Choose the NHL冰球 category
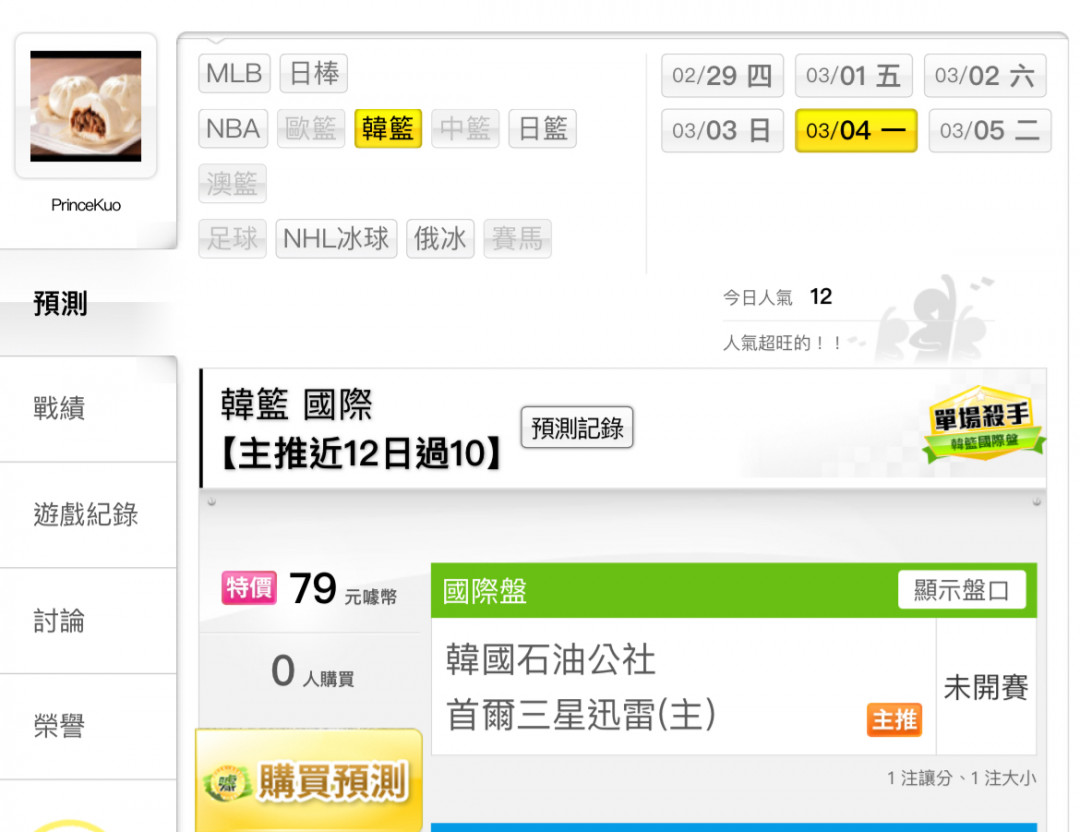The height and width of the screenshot is (832, 1080). (x=336, y=238)
